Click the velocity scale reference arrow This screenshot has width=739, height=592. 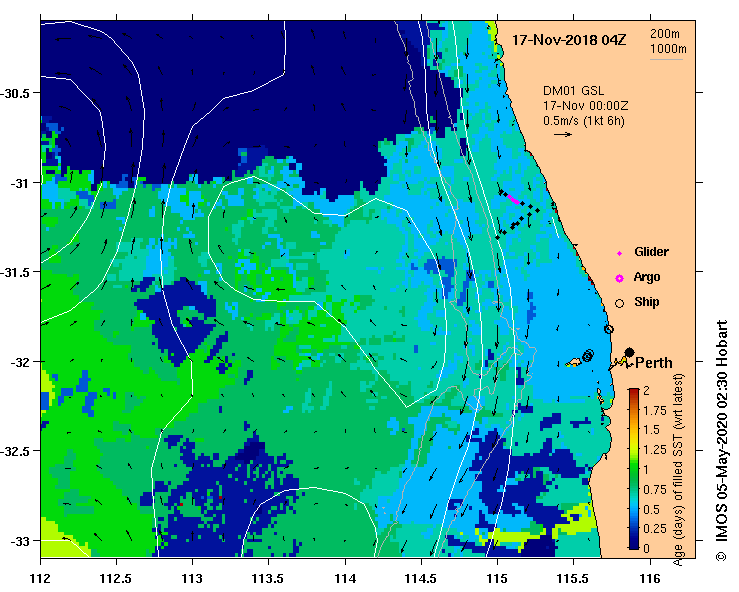(563, 134)
